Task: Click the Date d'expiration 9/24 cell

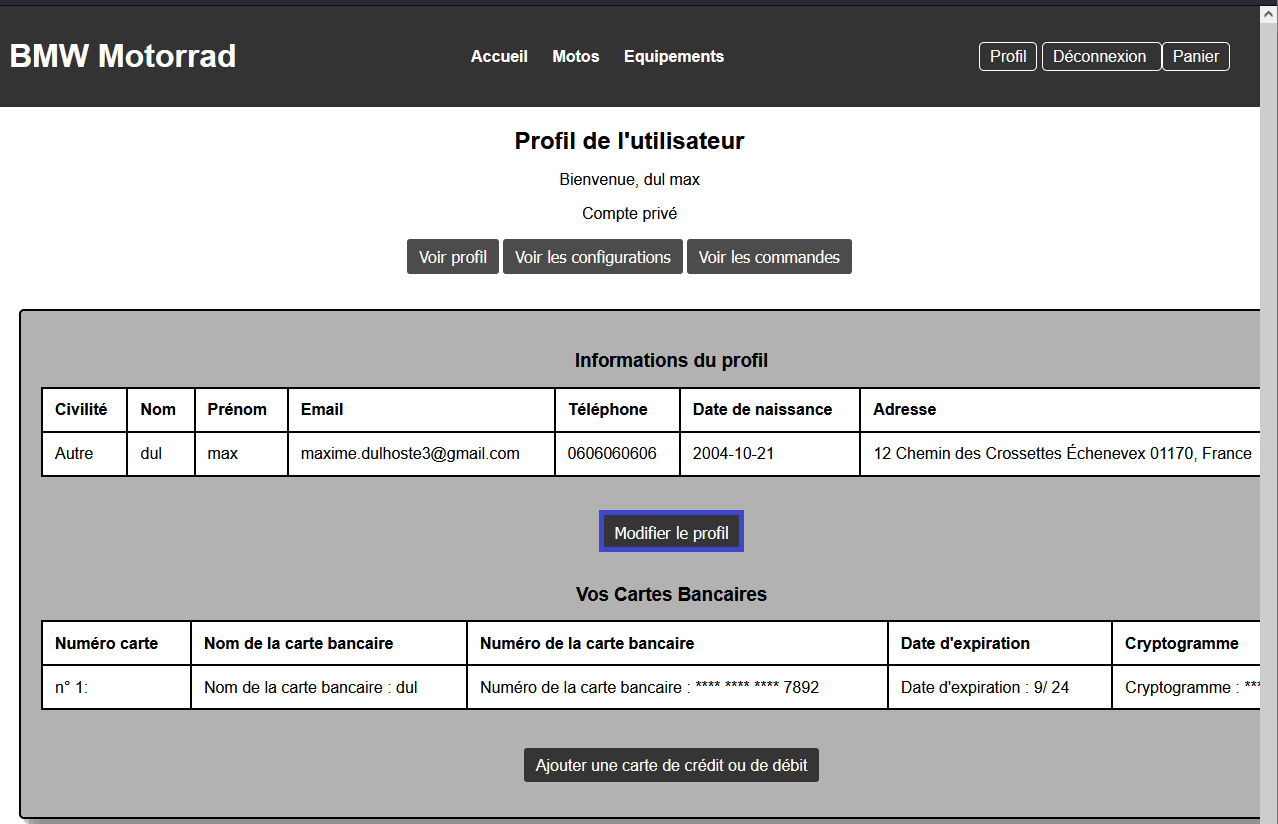Action: point(985,687)
